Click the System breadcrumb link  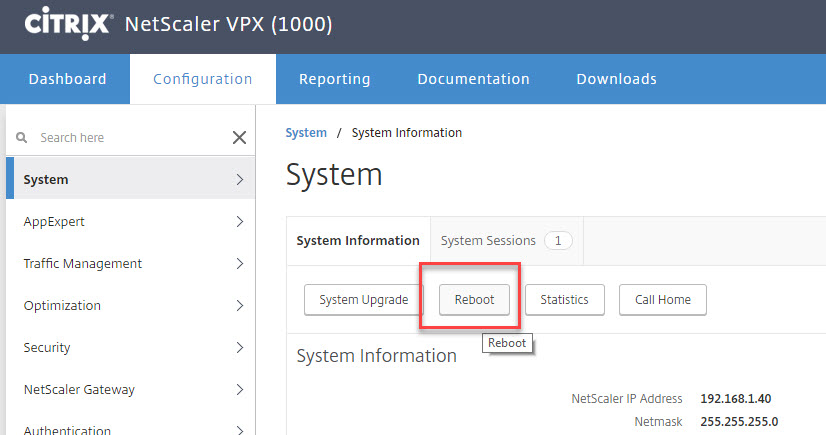pos(306,133)
